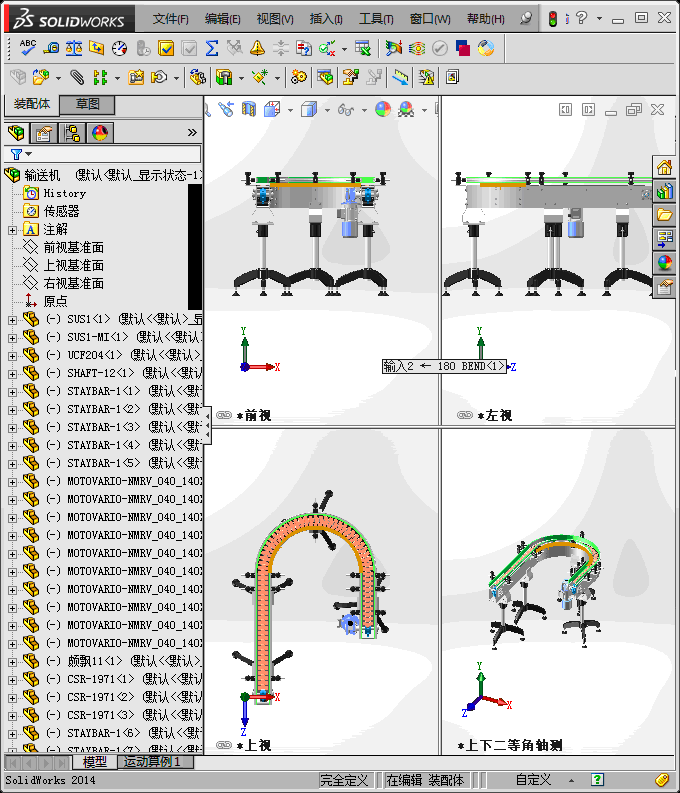This screenshot has height=793, width=680.
Task: Open Assembly Features icon
Action: pyautogui.click(x=224, y=77)
